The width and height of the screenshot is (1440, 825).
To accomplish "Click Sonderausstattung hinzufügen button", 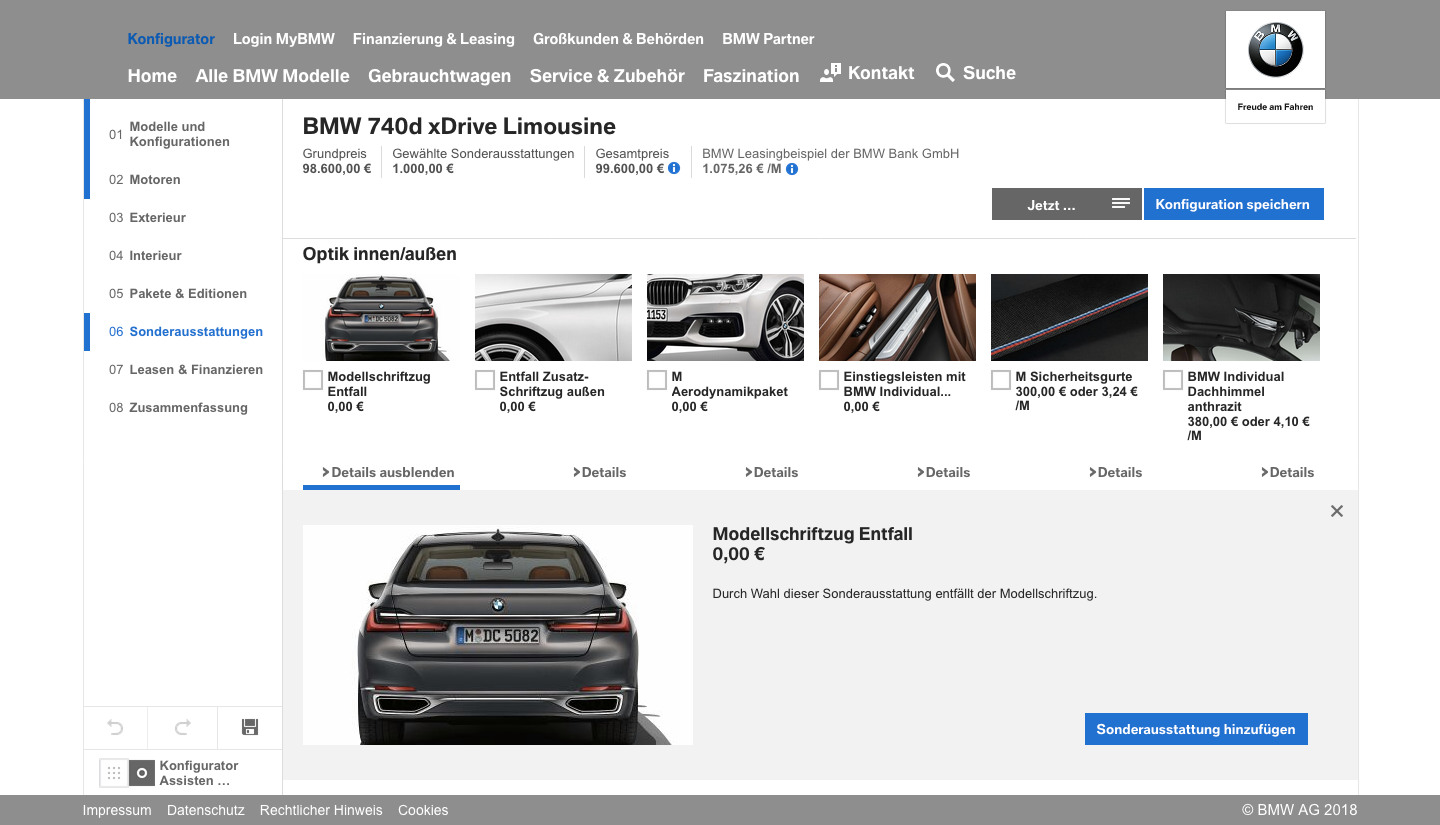I will [1195, 729].
